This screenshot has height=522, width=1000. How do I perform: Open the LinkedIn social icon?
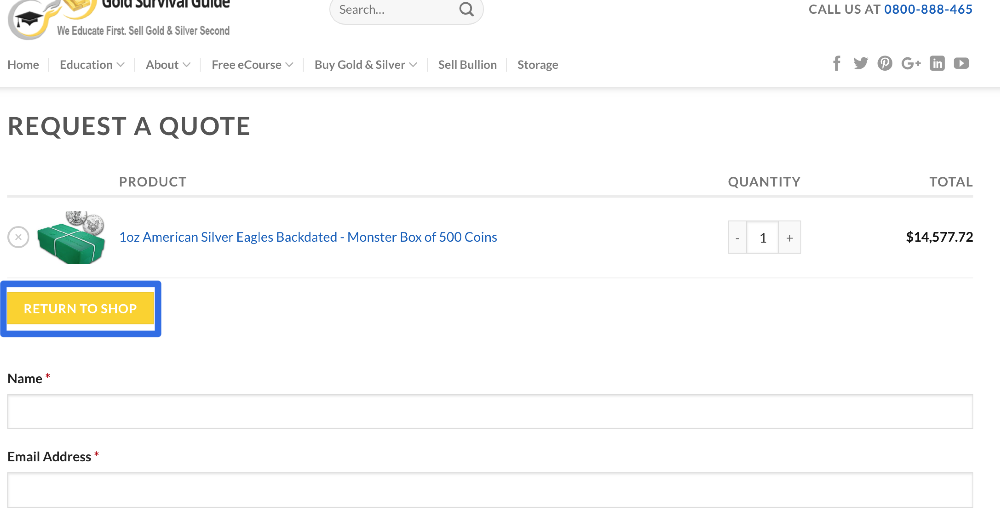937,63
